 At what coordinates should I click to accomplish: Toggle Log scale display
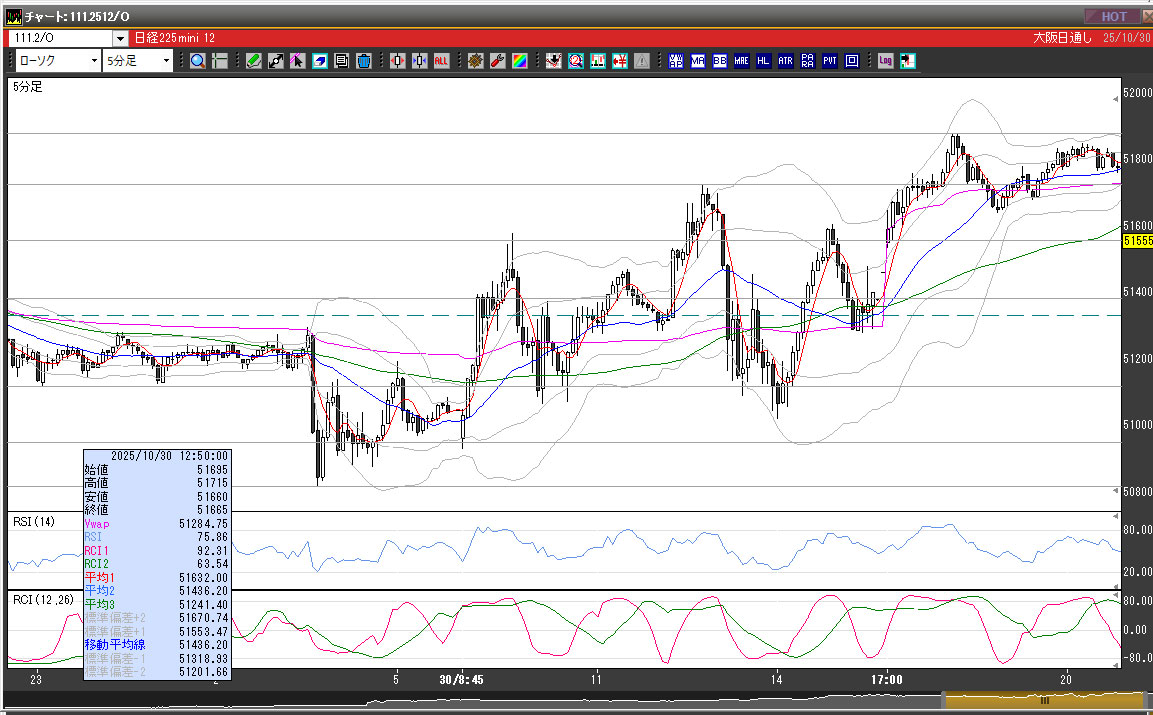tap(885, 61)
